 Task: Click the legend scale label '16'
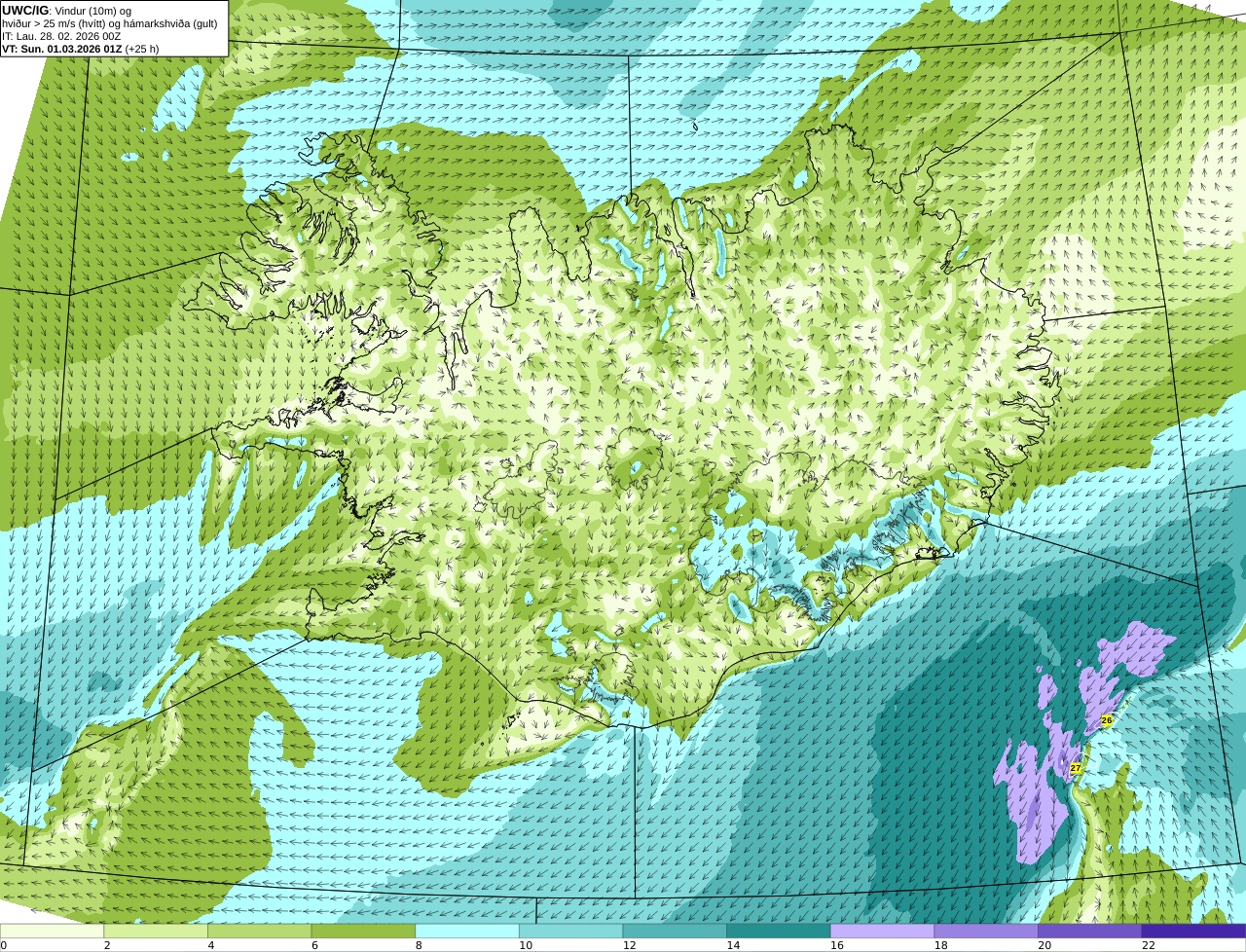point(837,945)
